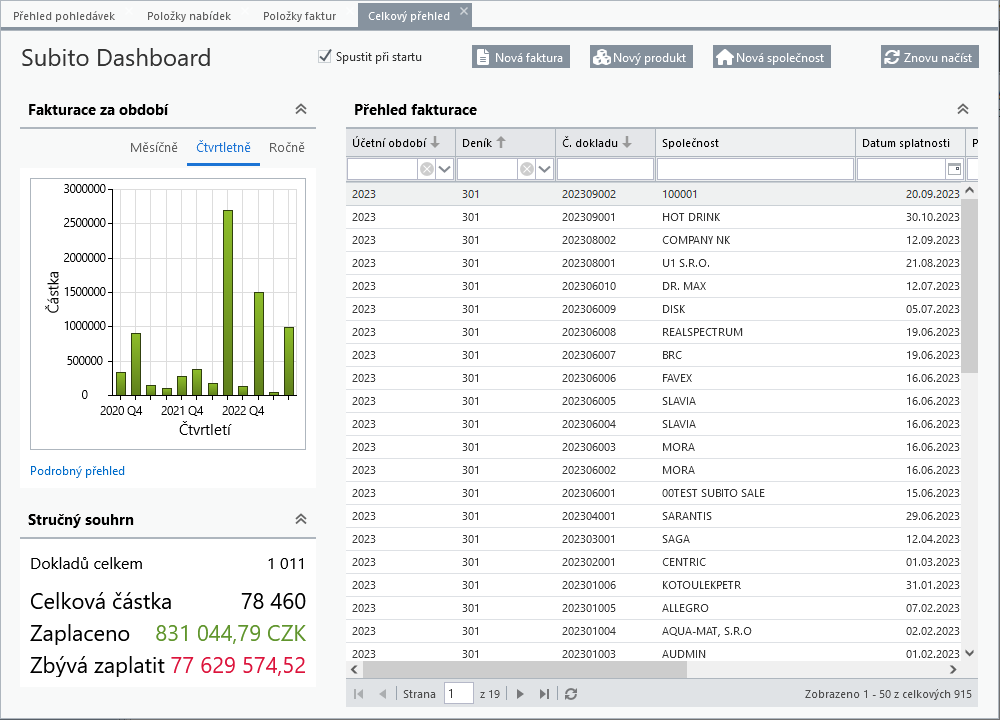
Task: Switch to the Položky faktur tab
Action: 299,16
